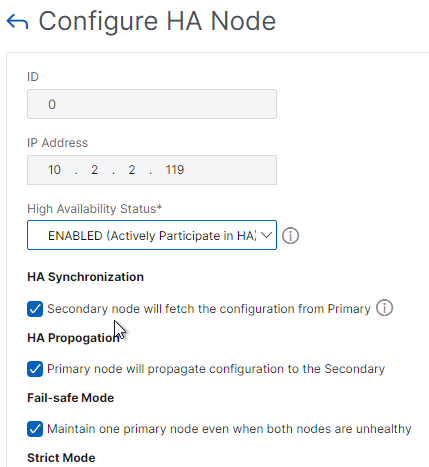Toggle the HA Synchronization checkbox
The height and width of the screenshot is (467, 429).
[35, 309]
